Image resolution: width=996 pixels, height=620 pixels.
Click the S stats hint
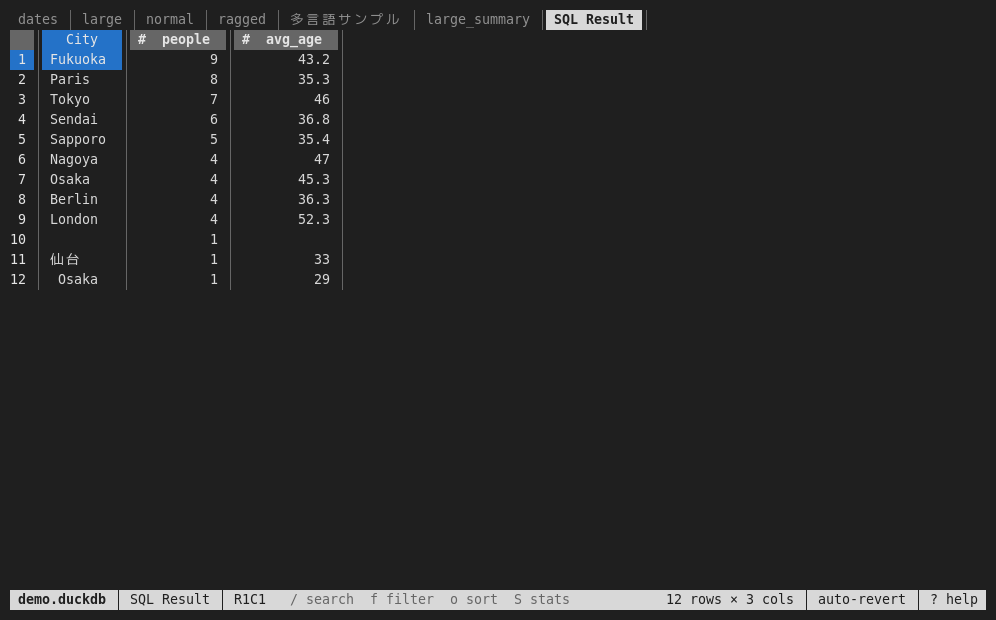tap(542, 600)
